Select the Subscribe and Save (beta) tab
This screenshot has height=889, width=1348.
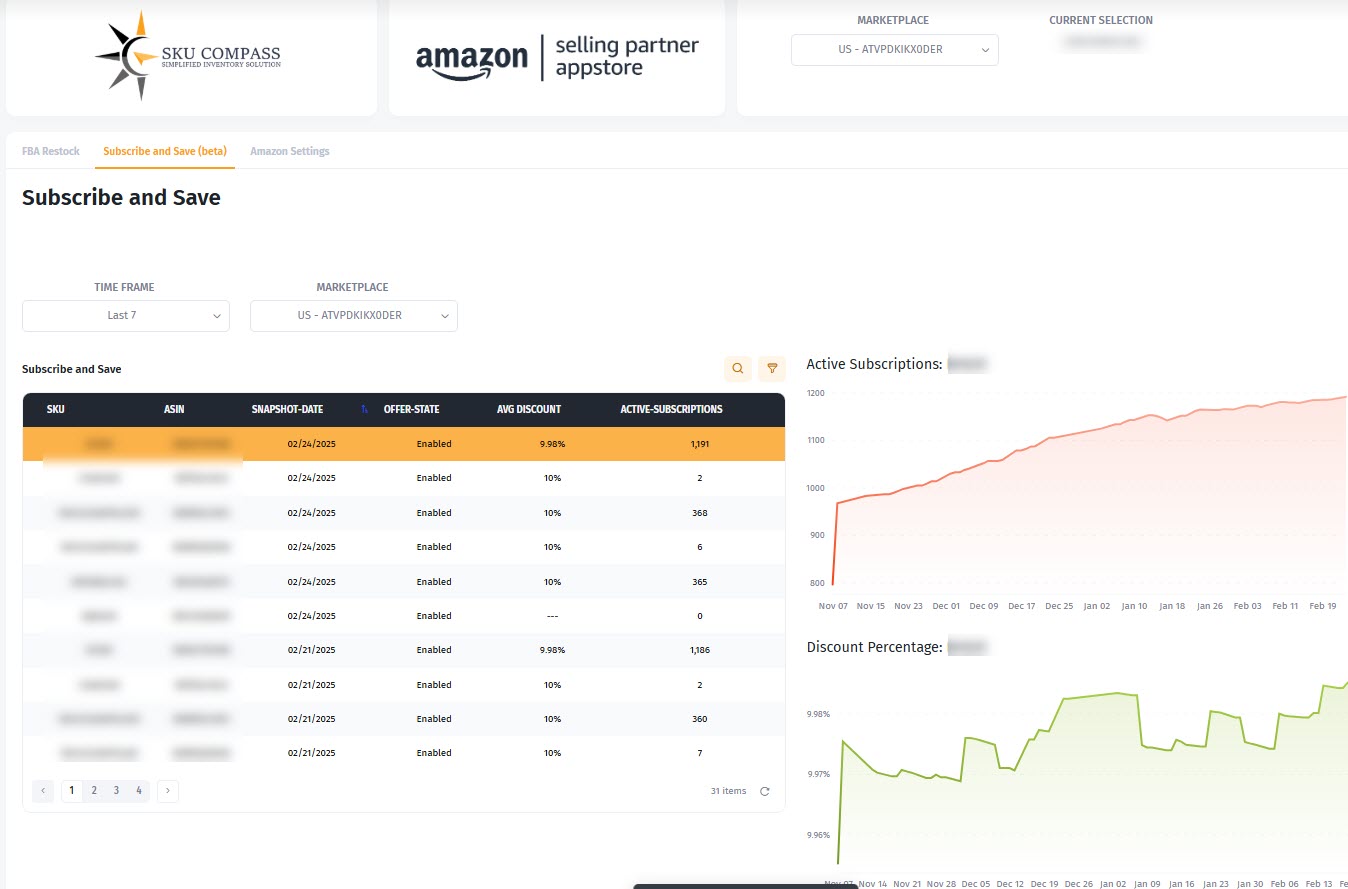tap(165, 151)
